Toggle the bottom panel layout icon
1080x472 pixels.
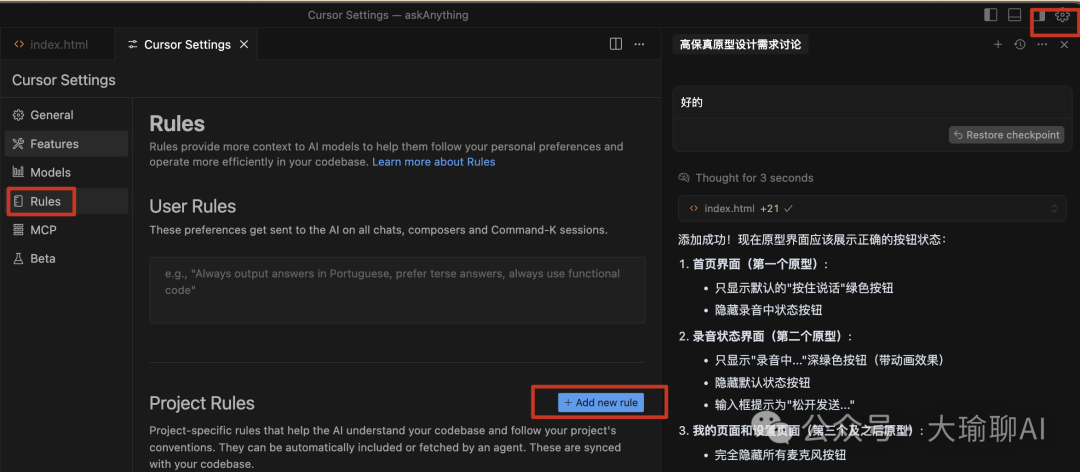click(x=1014, y=14)
